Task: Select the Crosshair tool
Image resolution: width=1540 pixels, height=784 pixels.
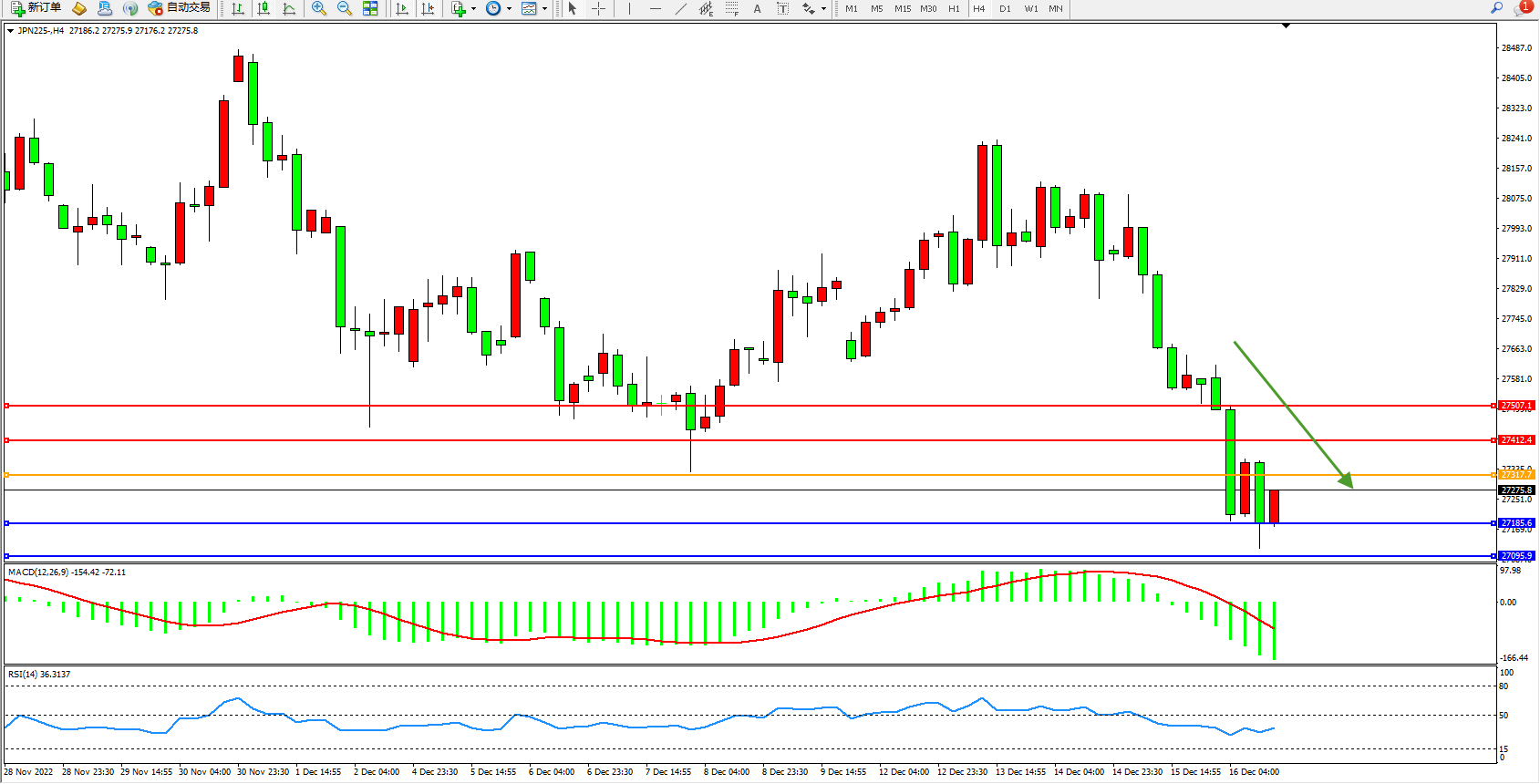Action: click(598, 8)
